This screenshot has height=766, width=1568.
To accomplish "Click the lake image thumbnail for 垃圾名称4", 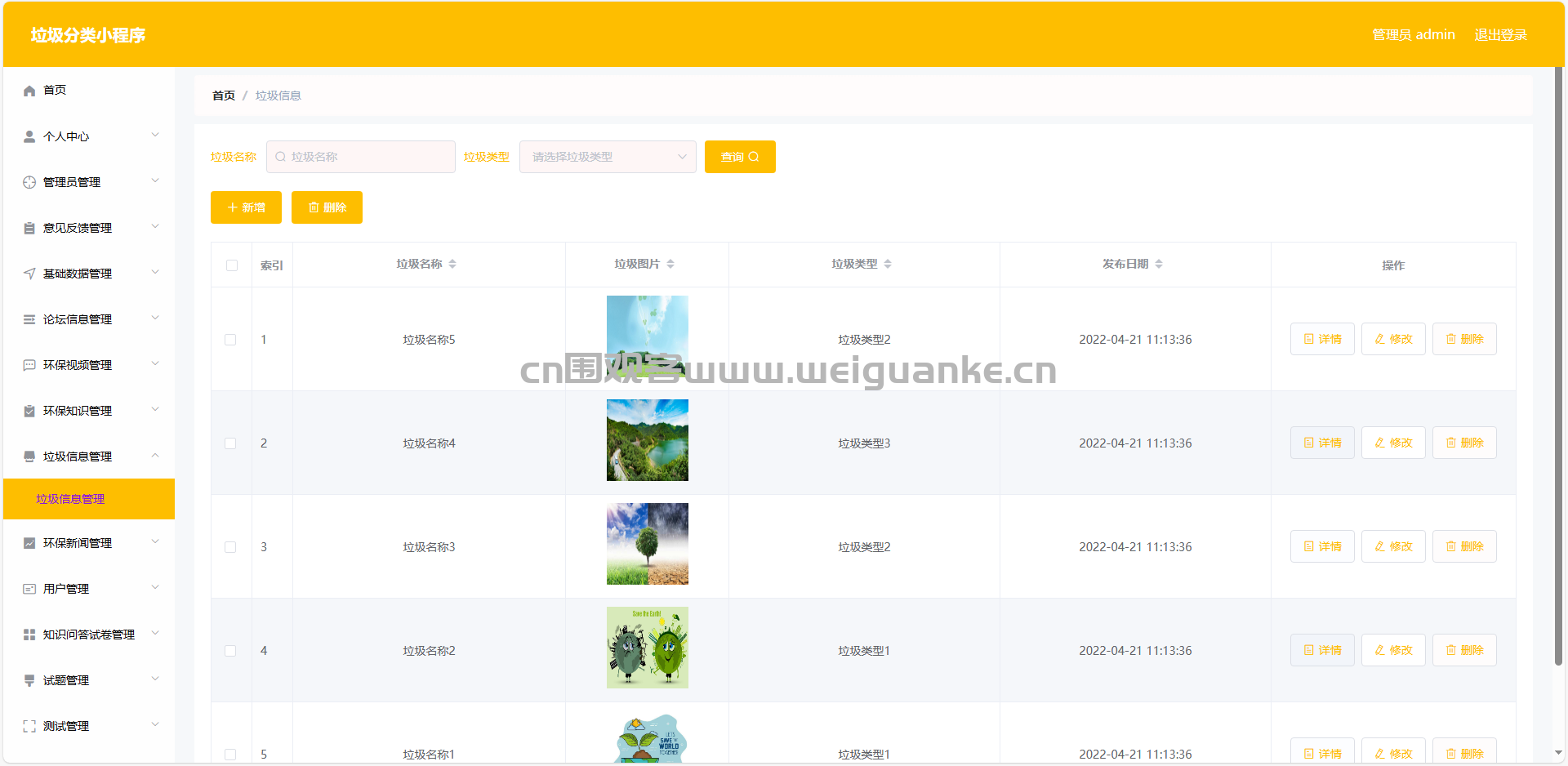I will click(648, 440).
